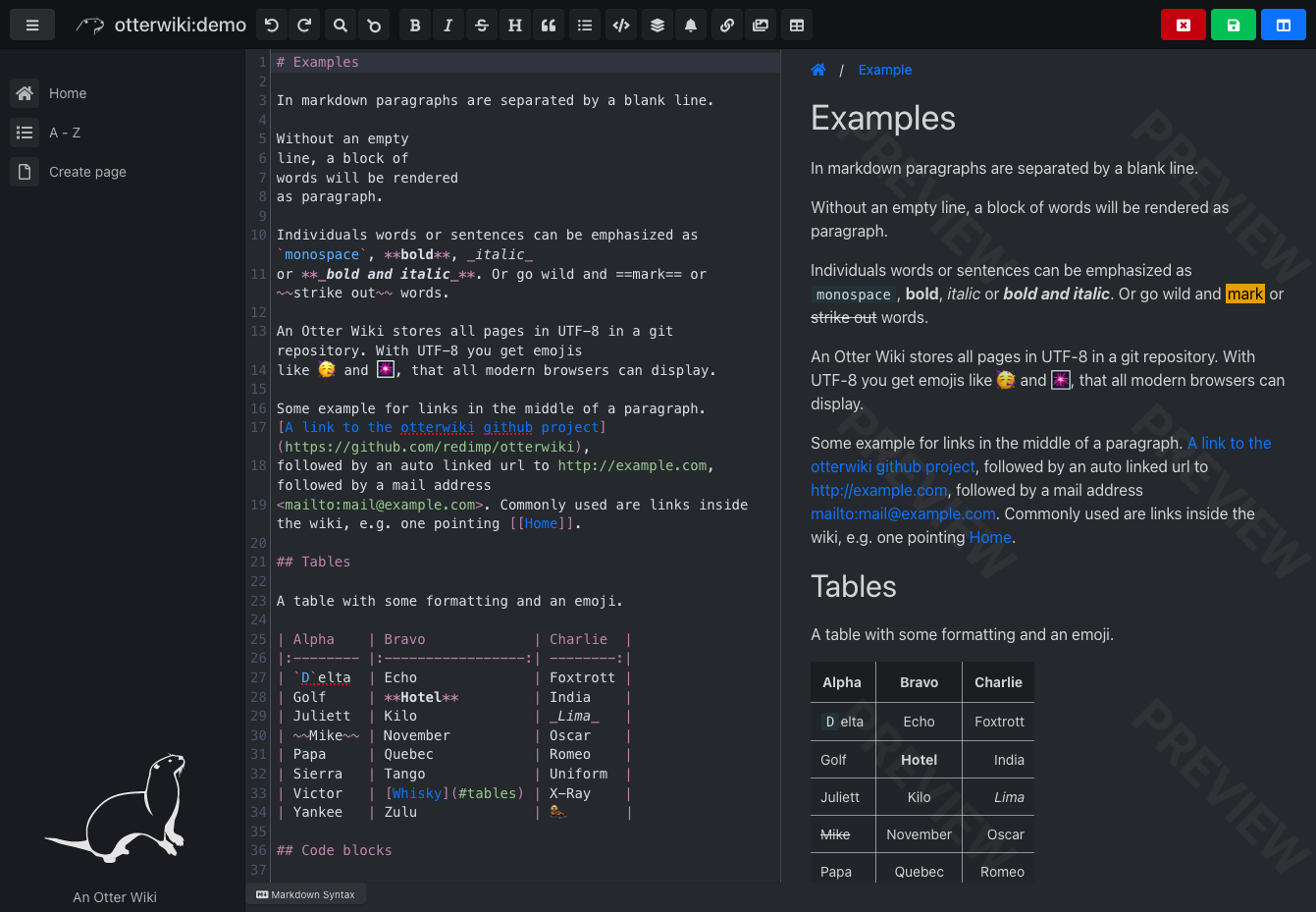Toggle the sidebar with the hamburger menu button
Screen dimensions: 1316x912
point(32,26)
